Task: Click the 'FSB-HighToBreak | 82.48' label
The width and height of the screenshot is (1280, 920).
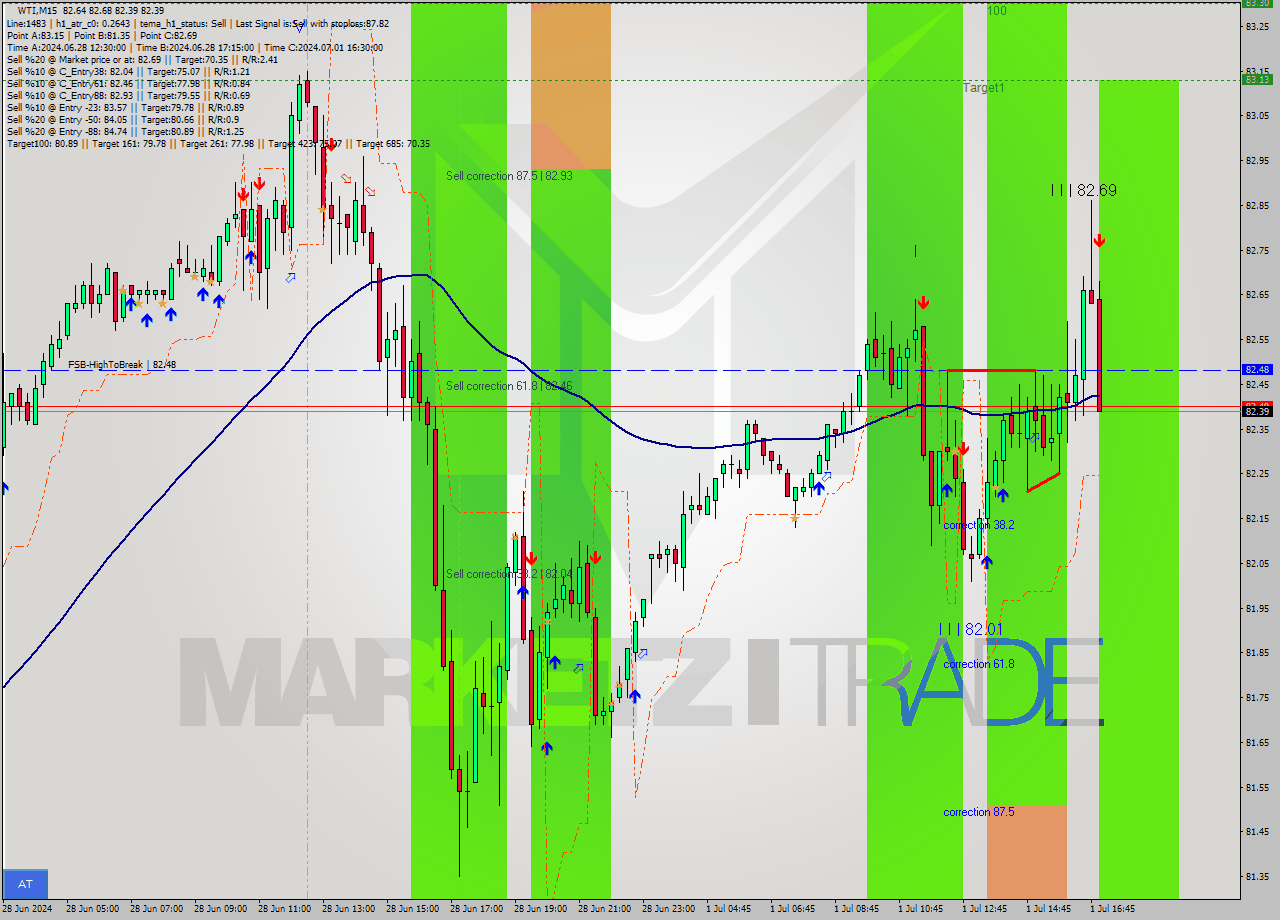Action: [x=122, y=365]
